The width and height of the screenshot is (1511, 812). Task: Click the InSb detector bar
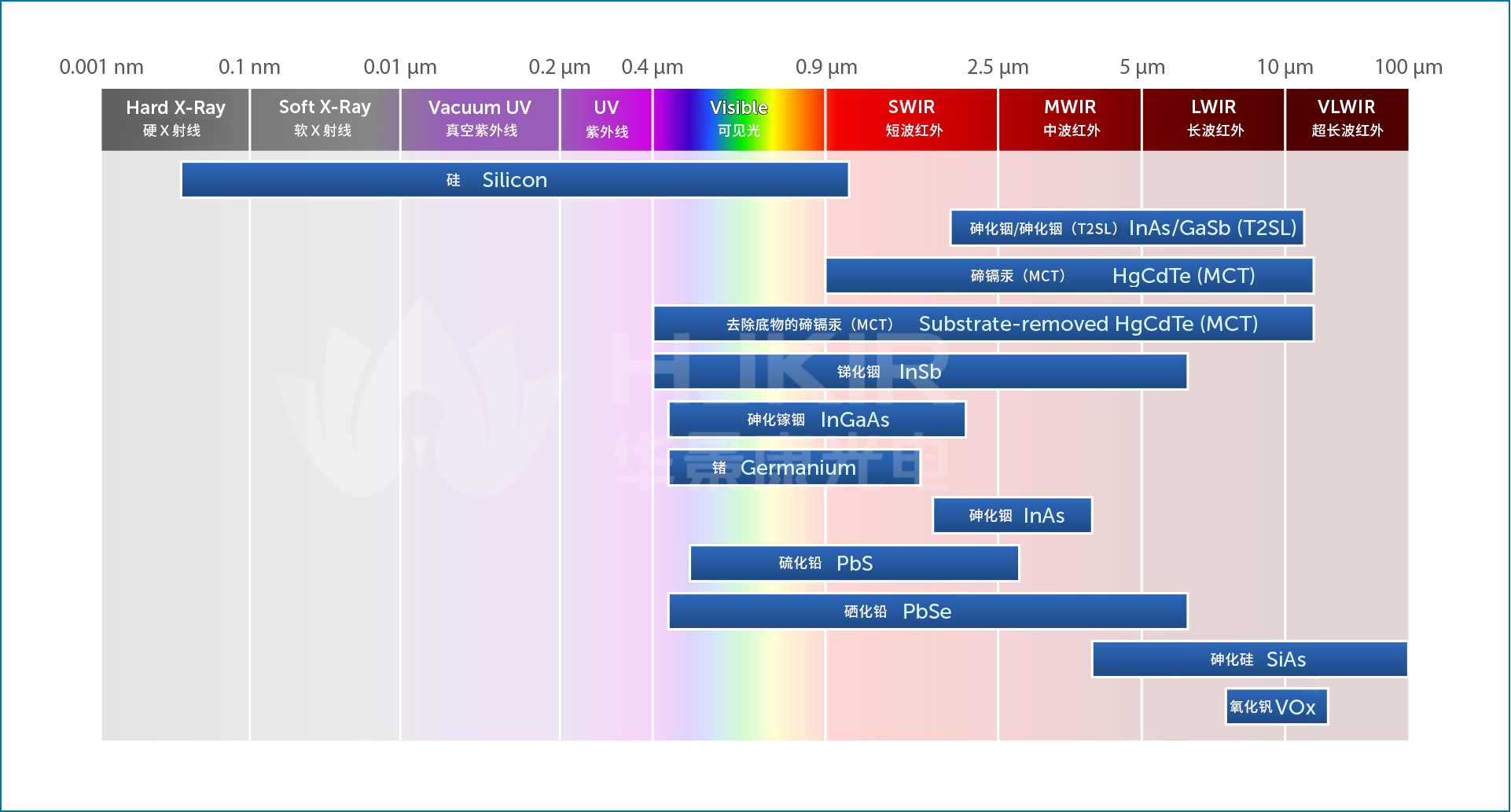(921, 372)
